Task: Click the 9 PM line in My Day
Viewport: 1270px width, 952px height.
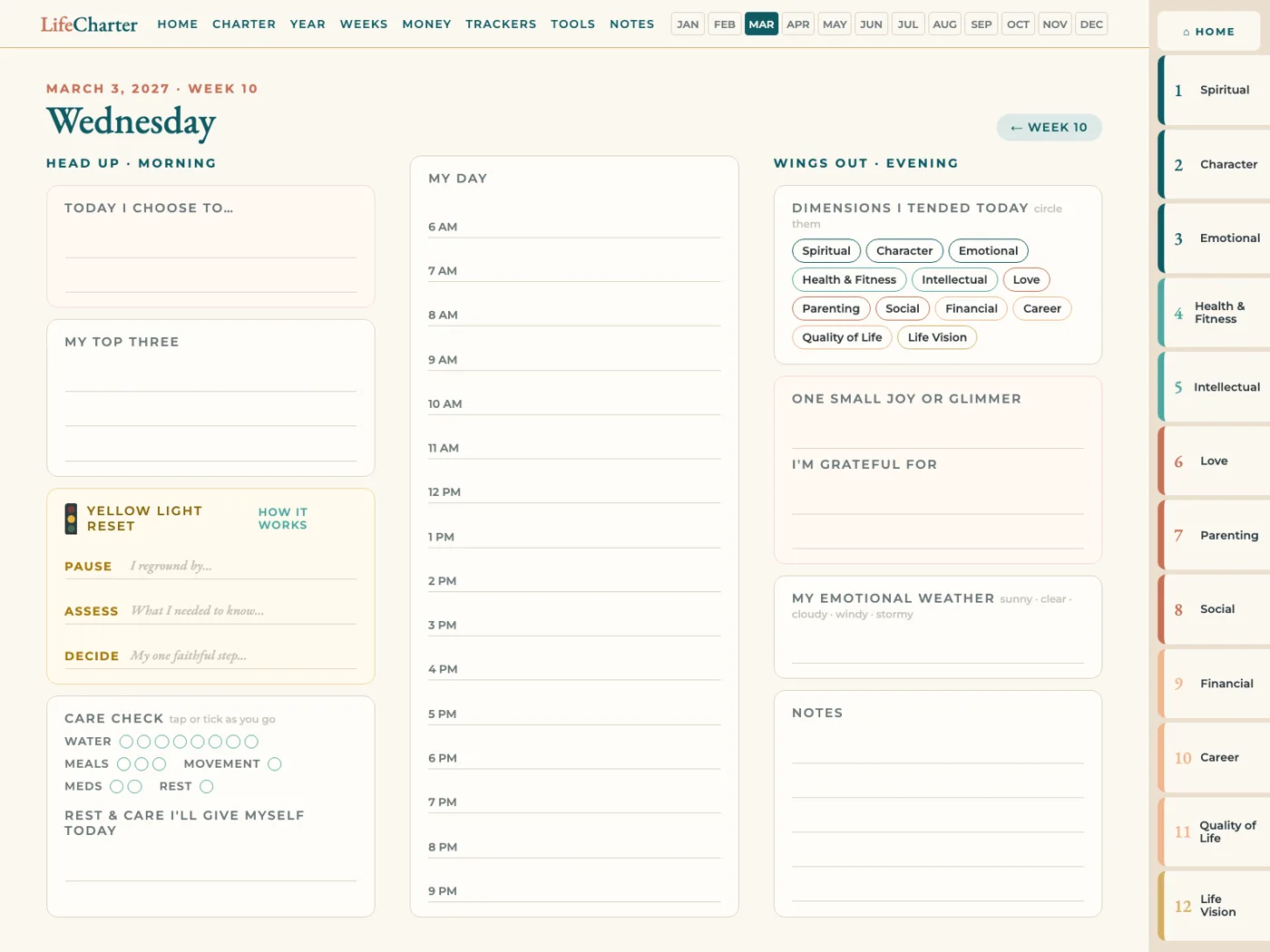Action: tap(574, 891)
